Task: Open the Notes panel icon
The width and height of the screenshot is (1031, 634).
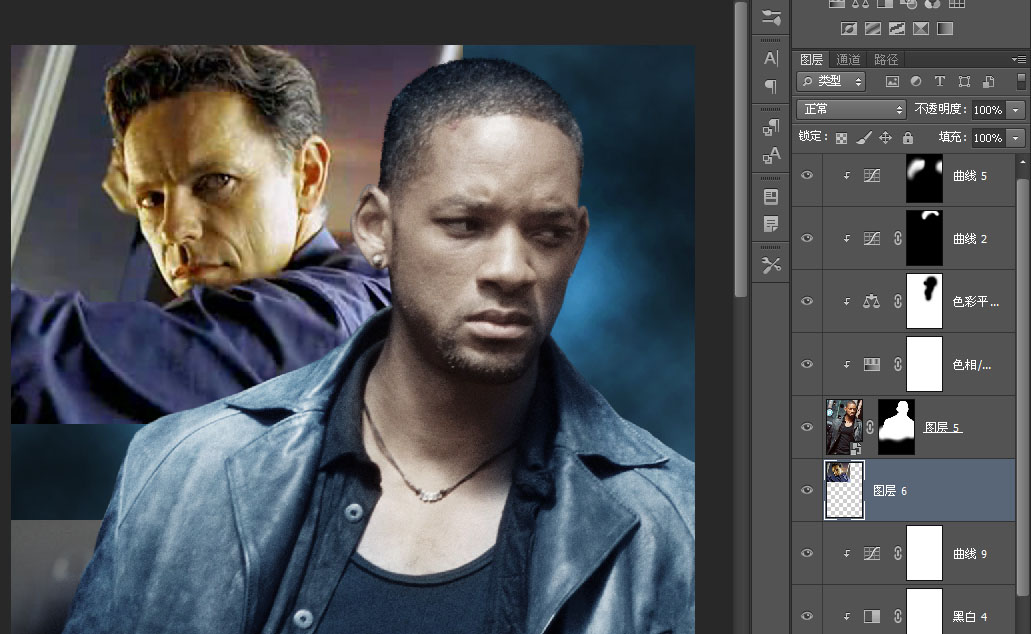Action: pos(771,224)
